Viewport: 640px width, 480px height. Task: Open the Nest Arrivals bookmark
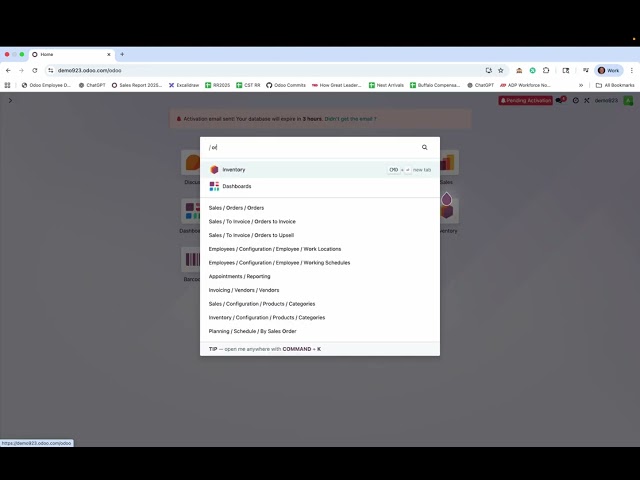pyautogui.click(x=386, y=85)
